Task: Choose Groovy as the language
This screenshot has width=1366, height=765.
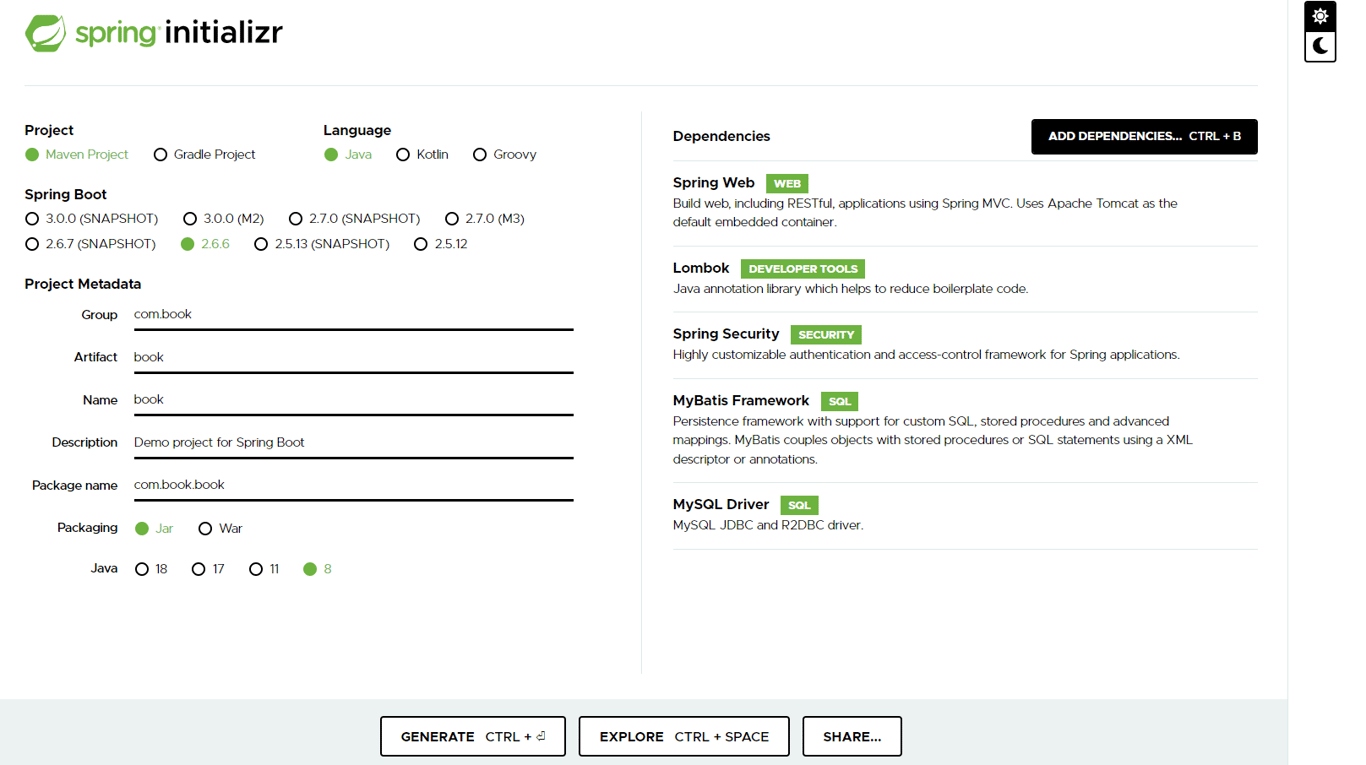Action: click(505, 155)
